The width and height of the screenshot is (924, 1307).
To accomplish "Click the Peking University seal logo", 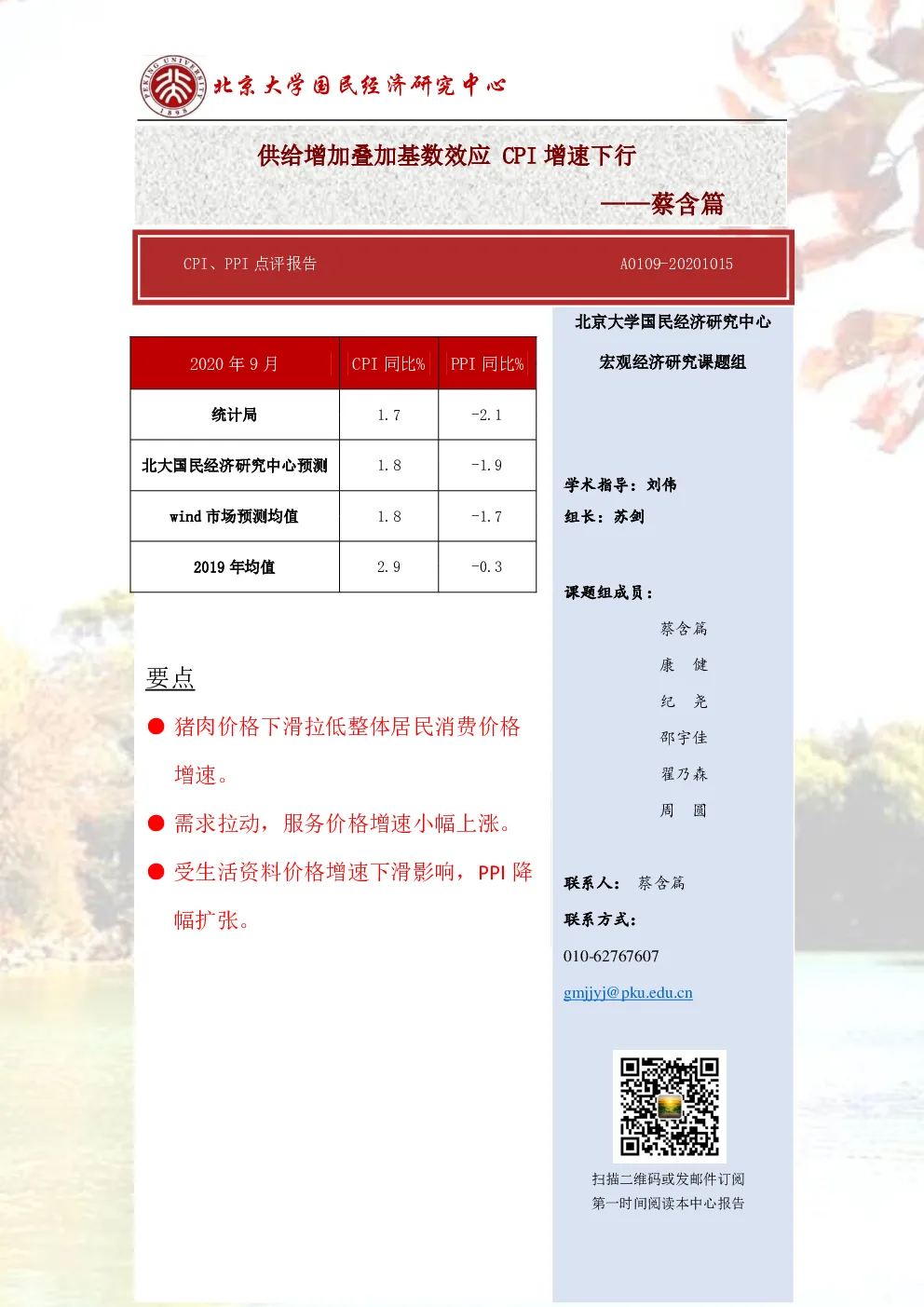I will tap(174, 86).
